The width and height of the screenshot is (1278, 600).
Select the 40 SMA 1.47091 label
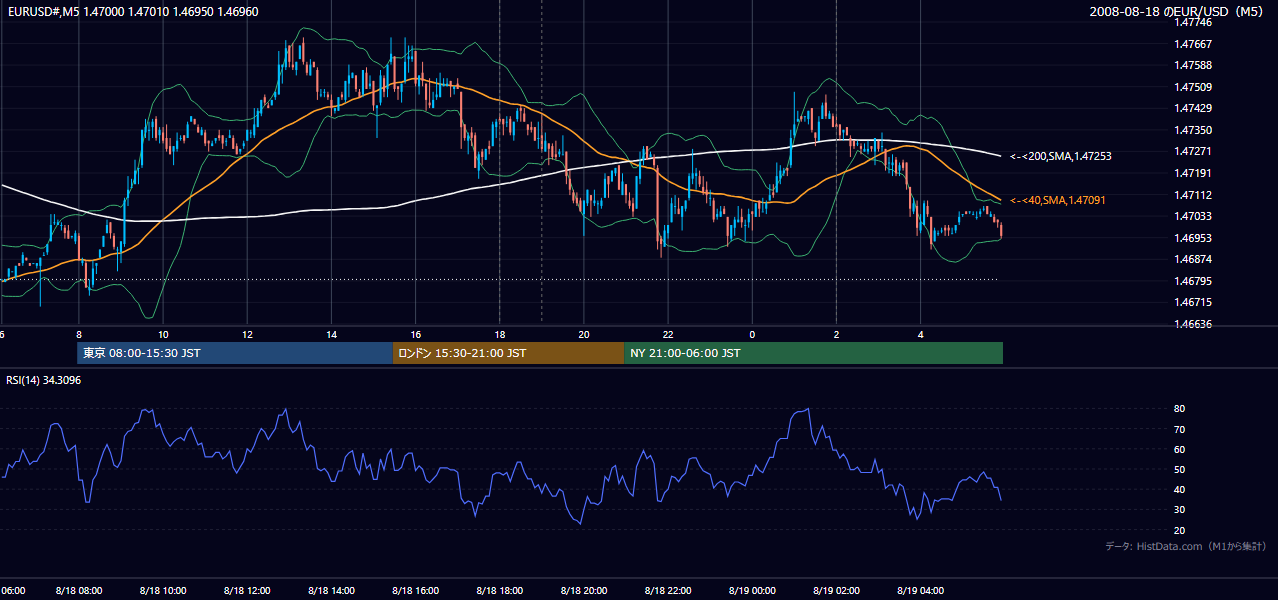coord(1058,200)
